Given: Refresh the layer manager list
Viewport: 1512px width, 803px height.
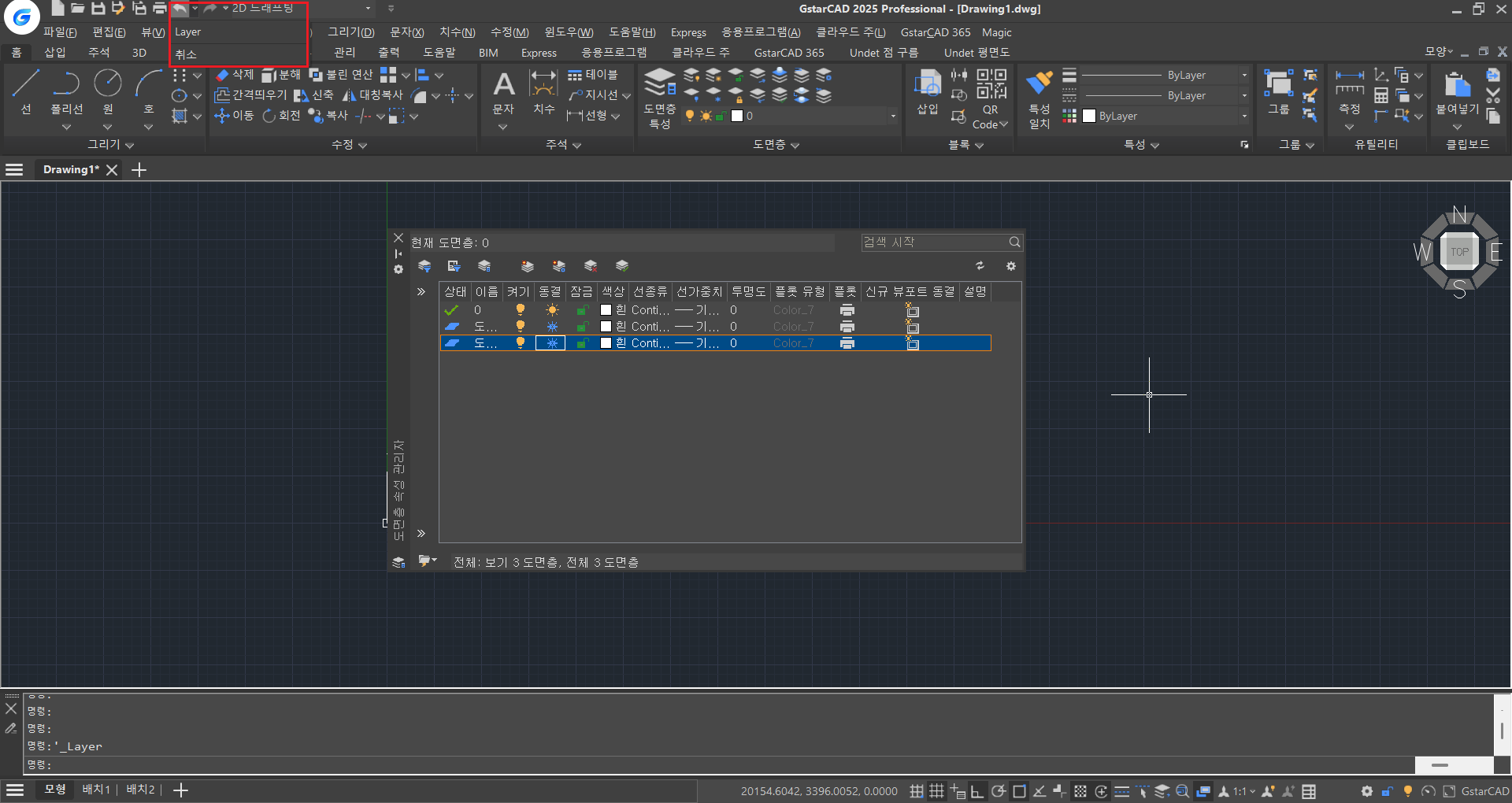Looking at the screenshot, I should [x=980, y=266].
